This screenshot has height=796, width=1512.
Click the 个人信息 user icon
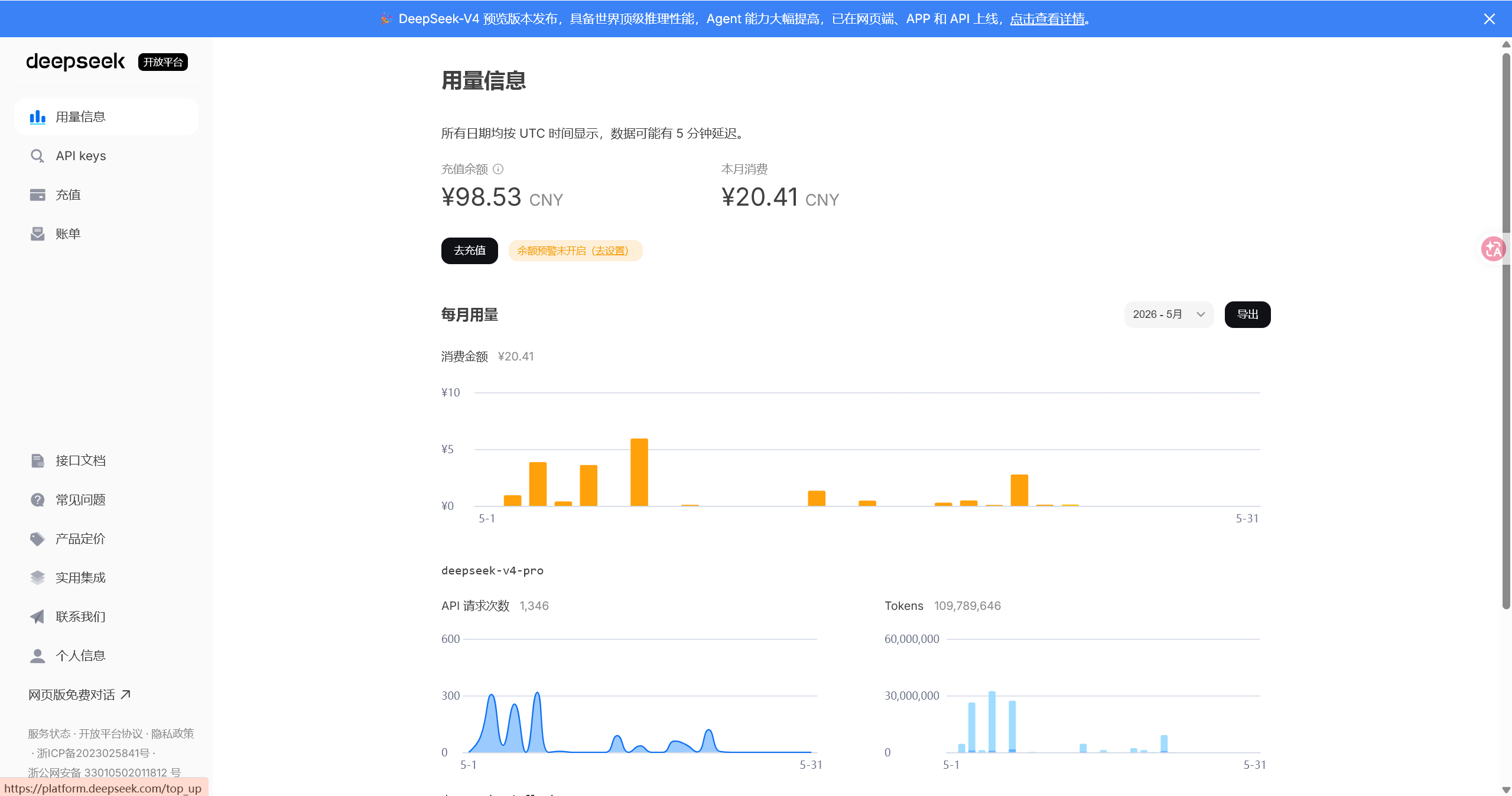tap(37, 656)
